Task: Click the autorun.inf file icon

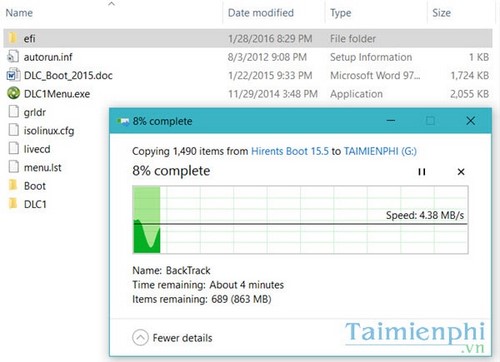Action: point(13,56)
